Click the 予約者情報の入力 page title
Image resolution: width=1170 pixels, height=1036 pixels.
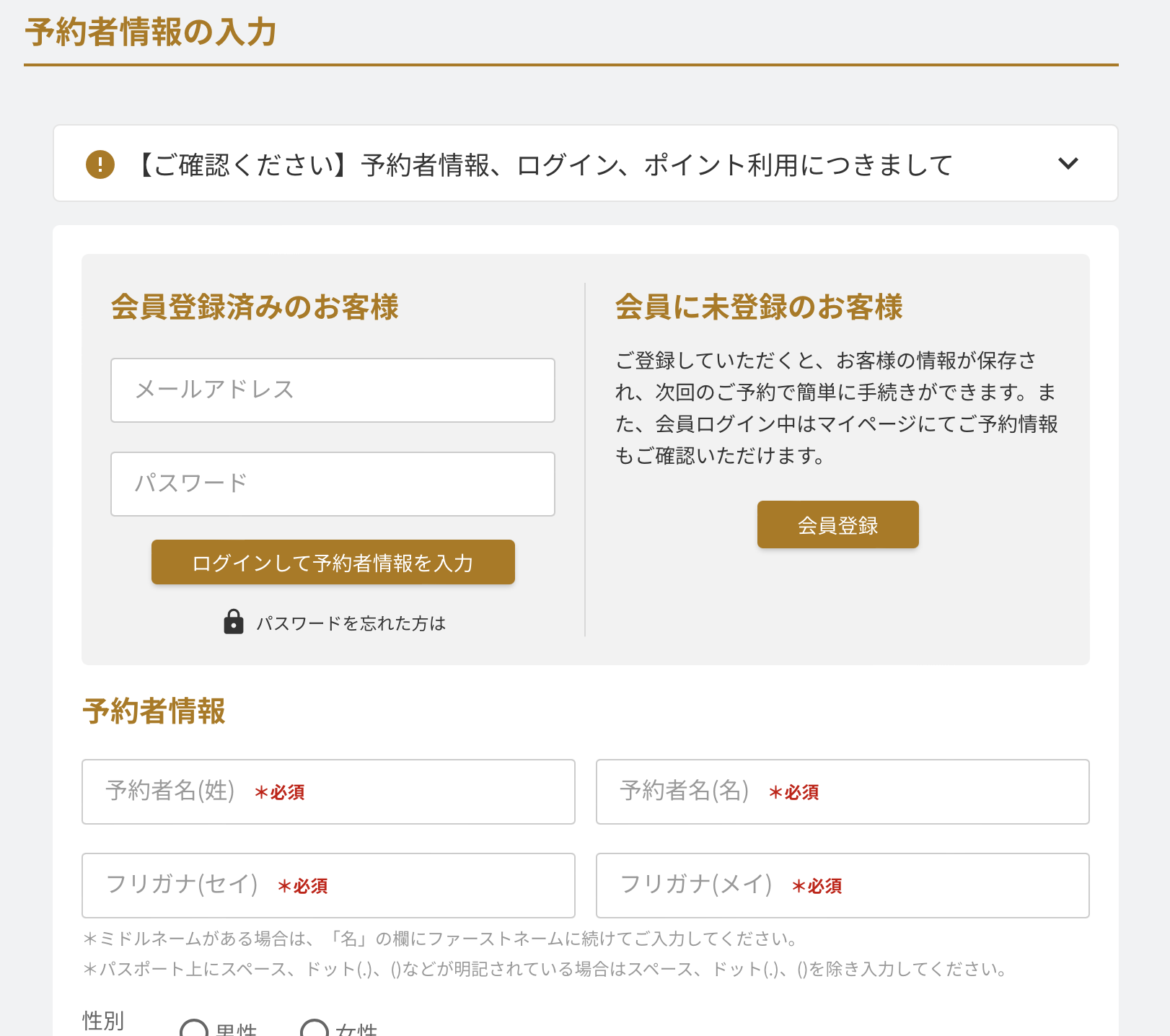coord(151,32)
